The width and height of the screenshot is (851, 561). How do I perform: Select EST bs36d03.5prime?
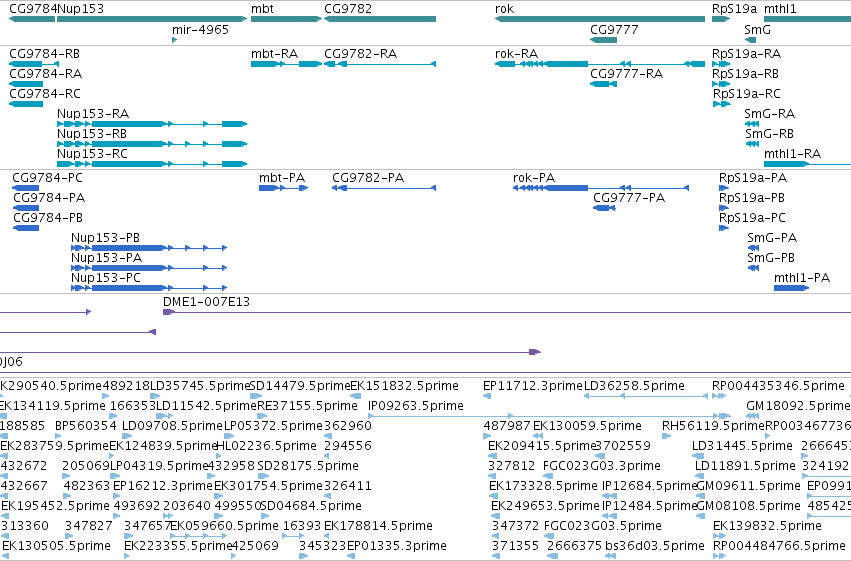point(610,556)
